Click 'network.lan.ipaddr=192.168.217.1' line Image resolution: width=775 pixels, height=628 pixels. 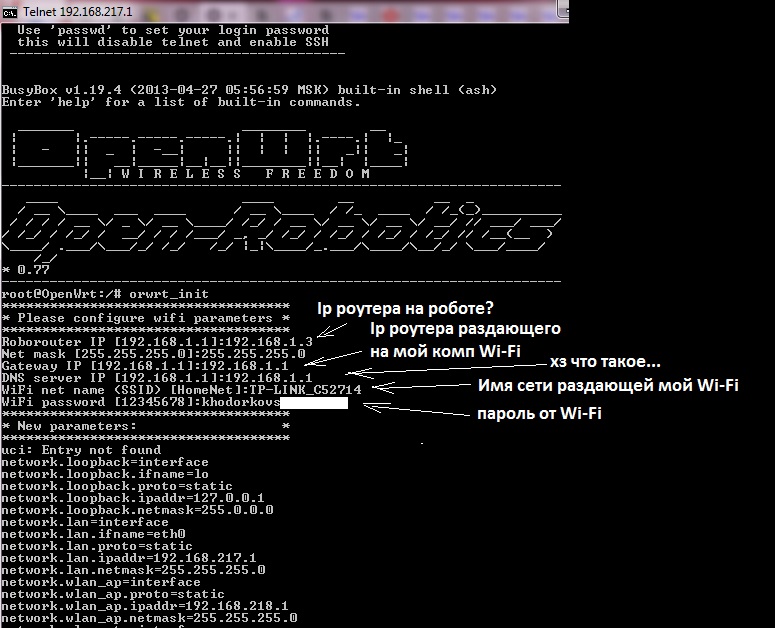(129, 558)
